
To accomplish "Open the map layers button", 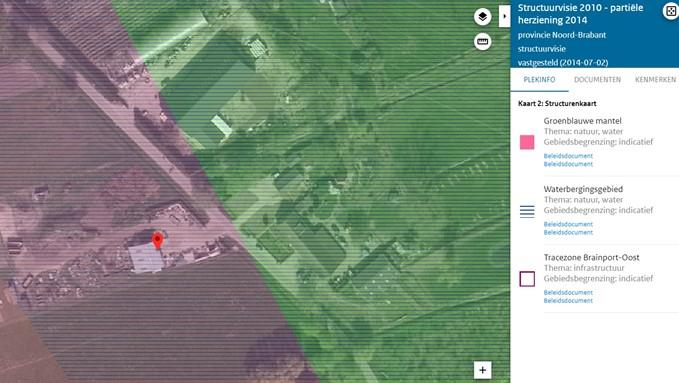I will click(482, 17).
